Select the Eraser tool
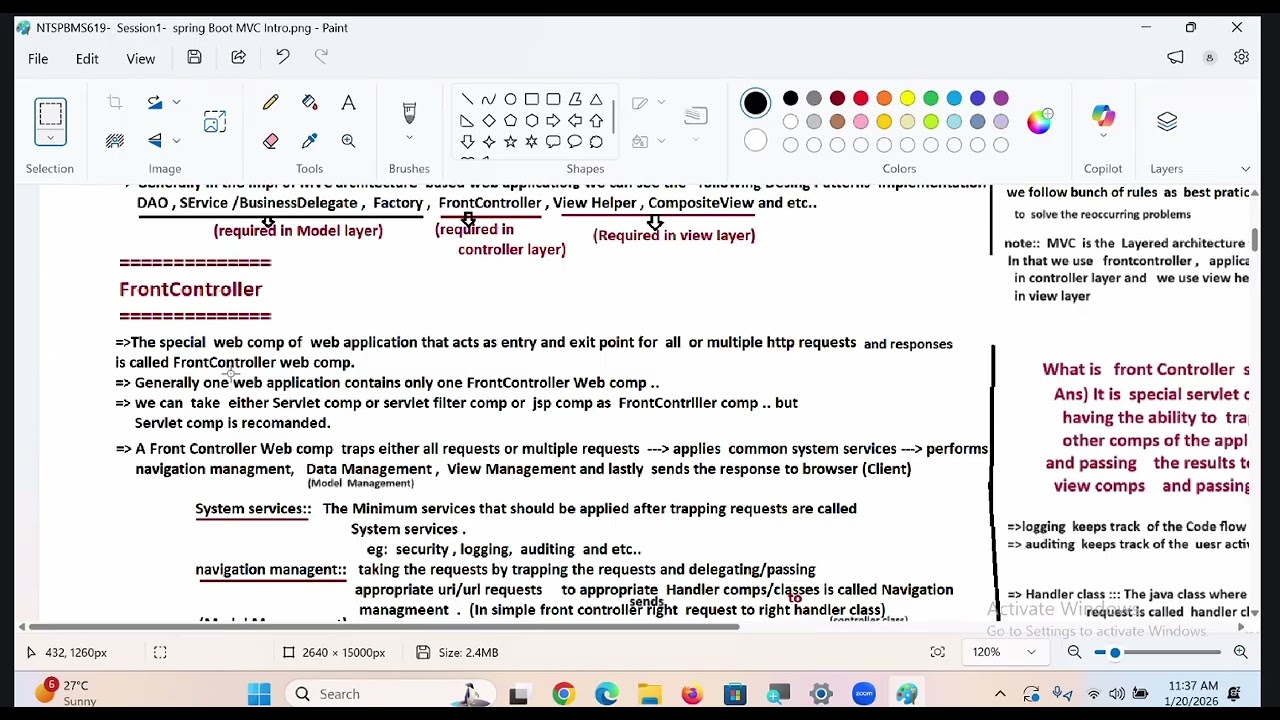Screen dimensions: 1280x720 tap(270, 141)
